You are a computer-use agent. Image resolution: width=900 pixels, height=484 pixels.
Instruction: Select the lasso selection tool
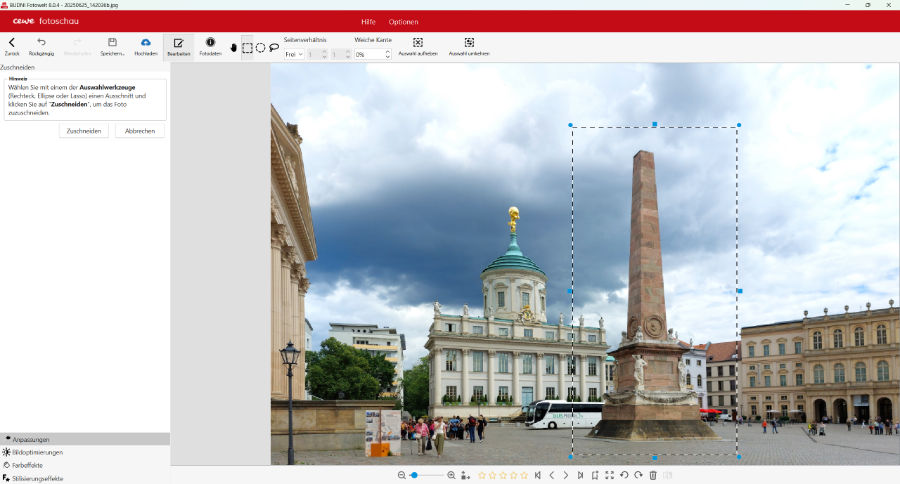click(274, 47)
